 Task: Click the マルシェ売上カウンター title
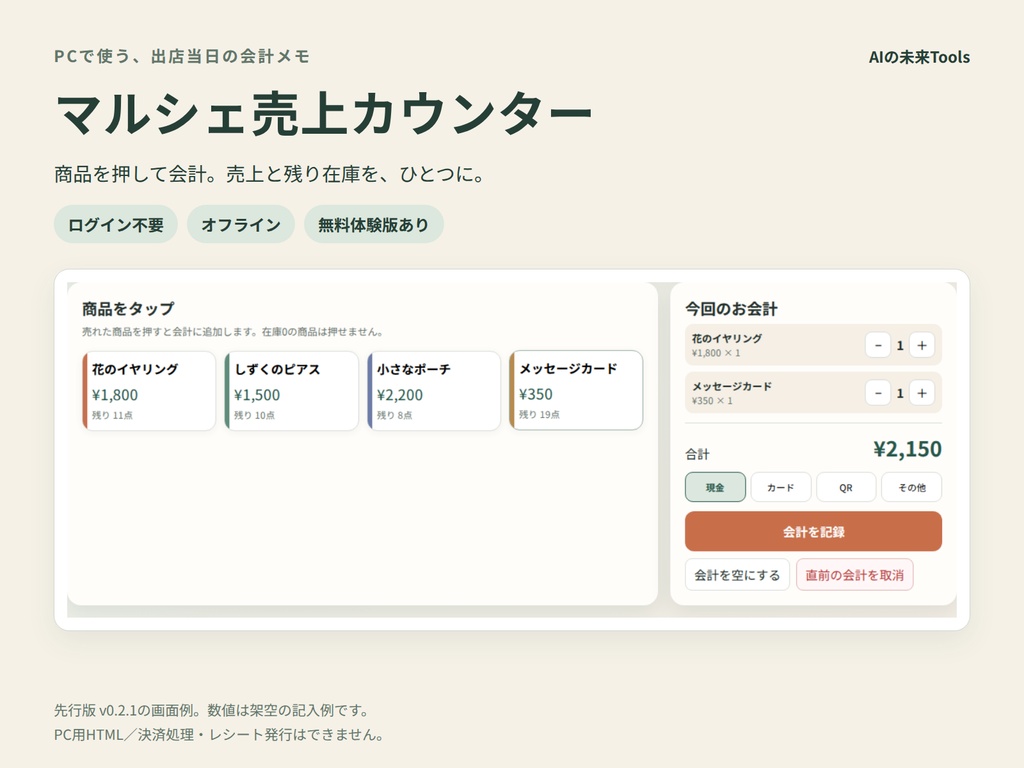point(323,114)
